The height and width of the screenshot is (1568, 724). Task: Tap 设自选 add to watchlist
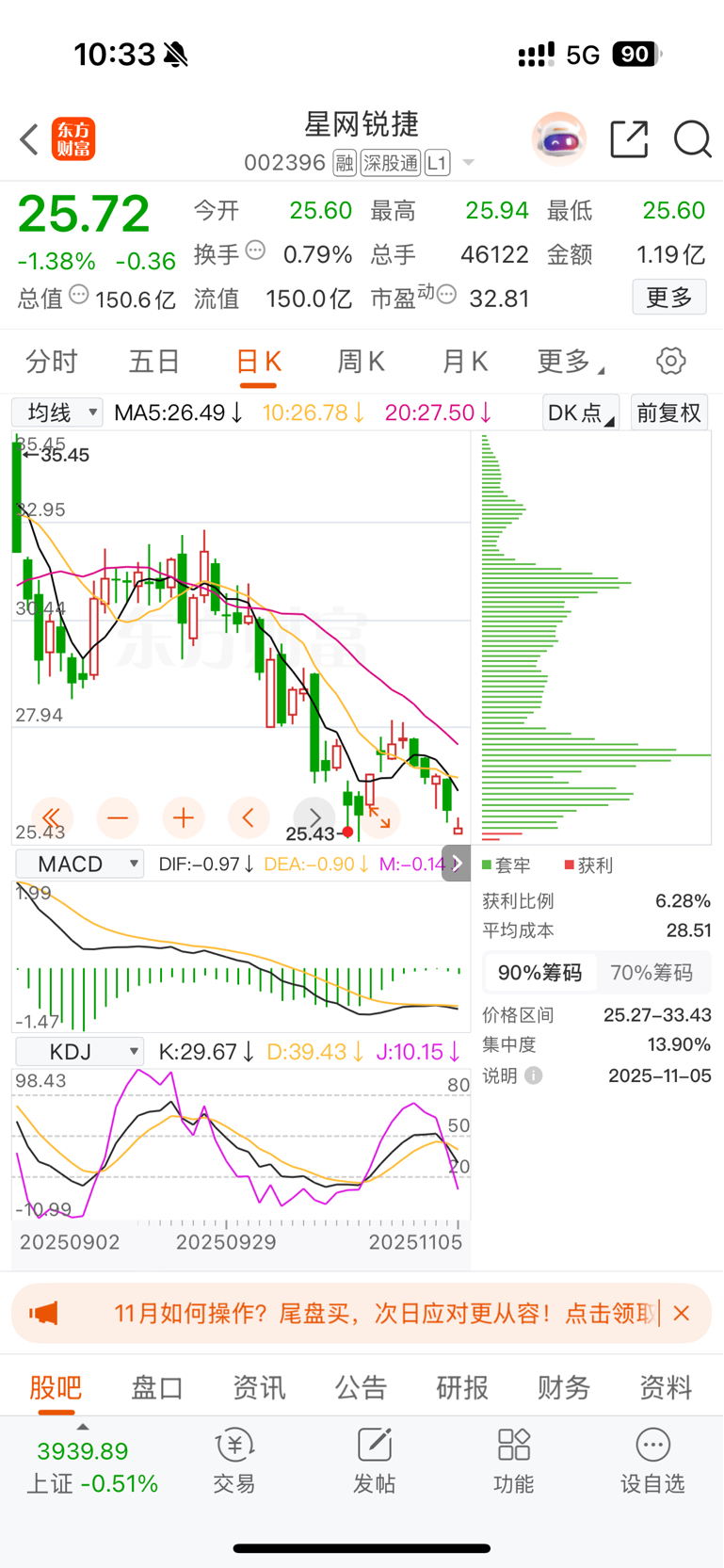[652, 1461]
